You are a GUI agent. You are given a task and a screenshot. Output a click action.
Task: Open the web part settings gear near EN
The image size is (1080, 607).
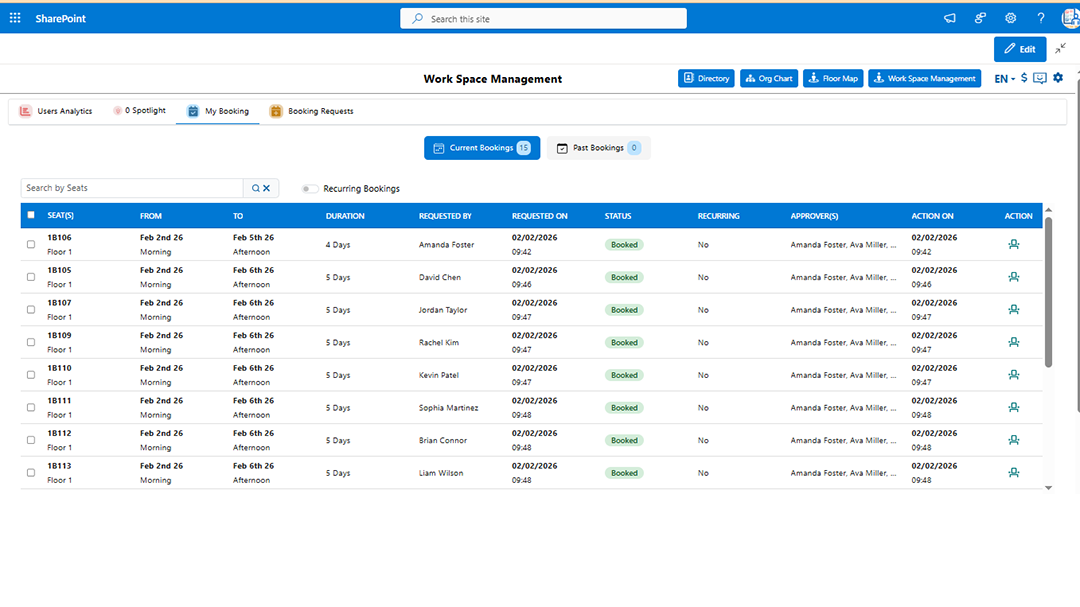tap(1058, 77)
